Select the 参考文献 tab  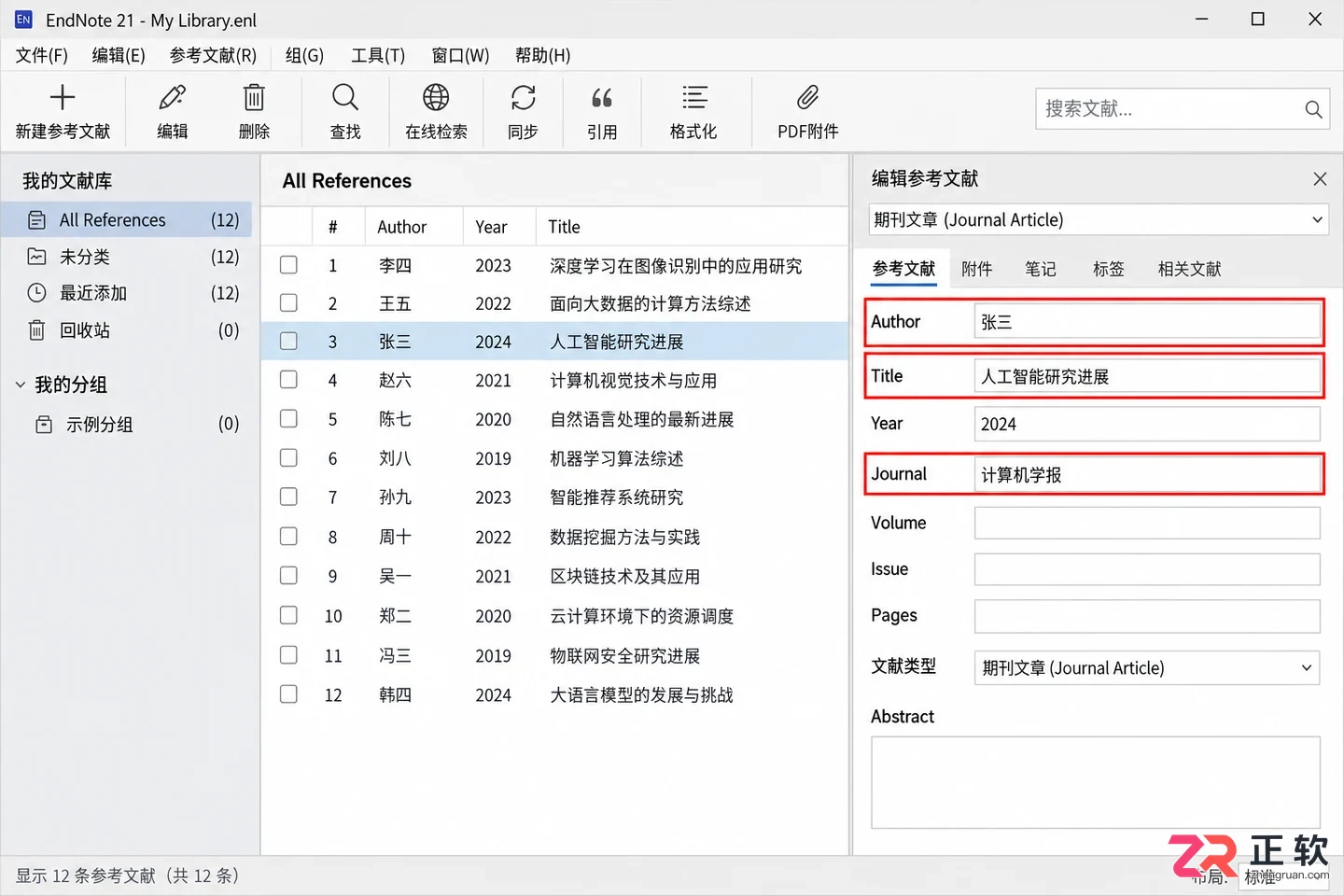[x=903, y=269]
